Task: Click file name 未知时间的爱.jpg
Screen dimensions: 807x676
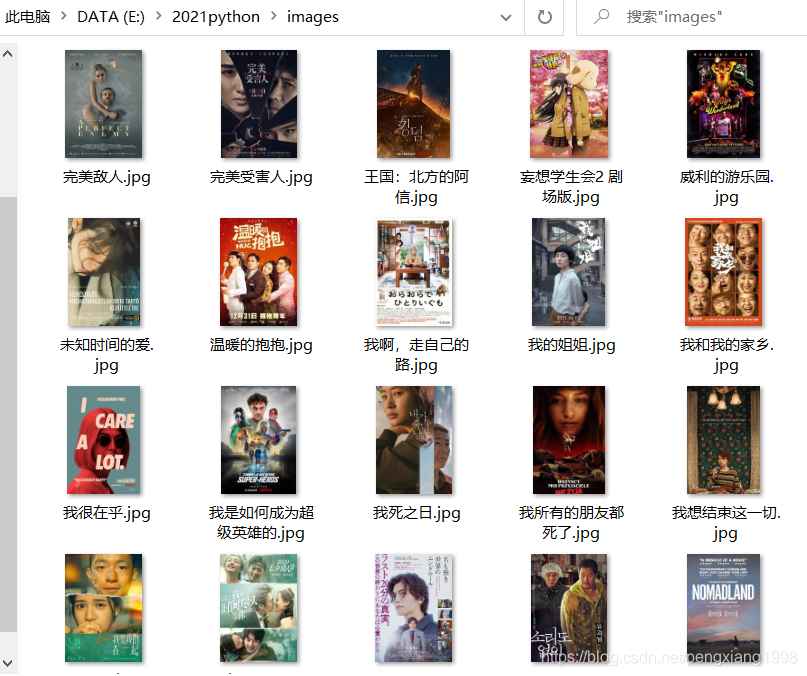Action: pyautogui.click(x=107, y=355)
